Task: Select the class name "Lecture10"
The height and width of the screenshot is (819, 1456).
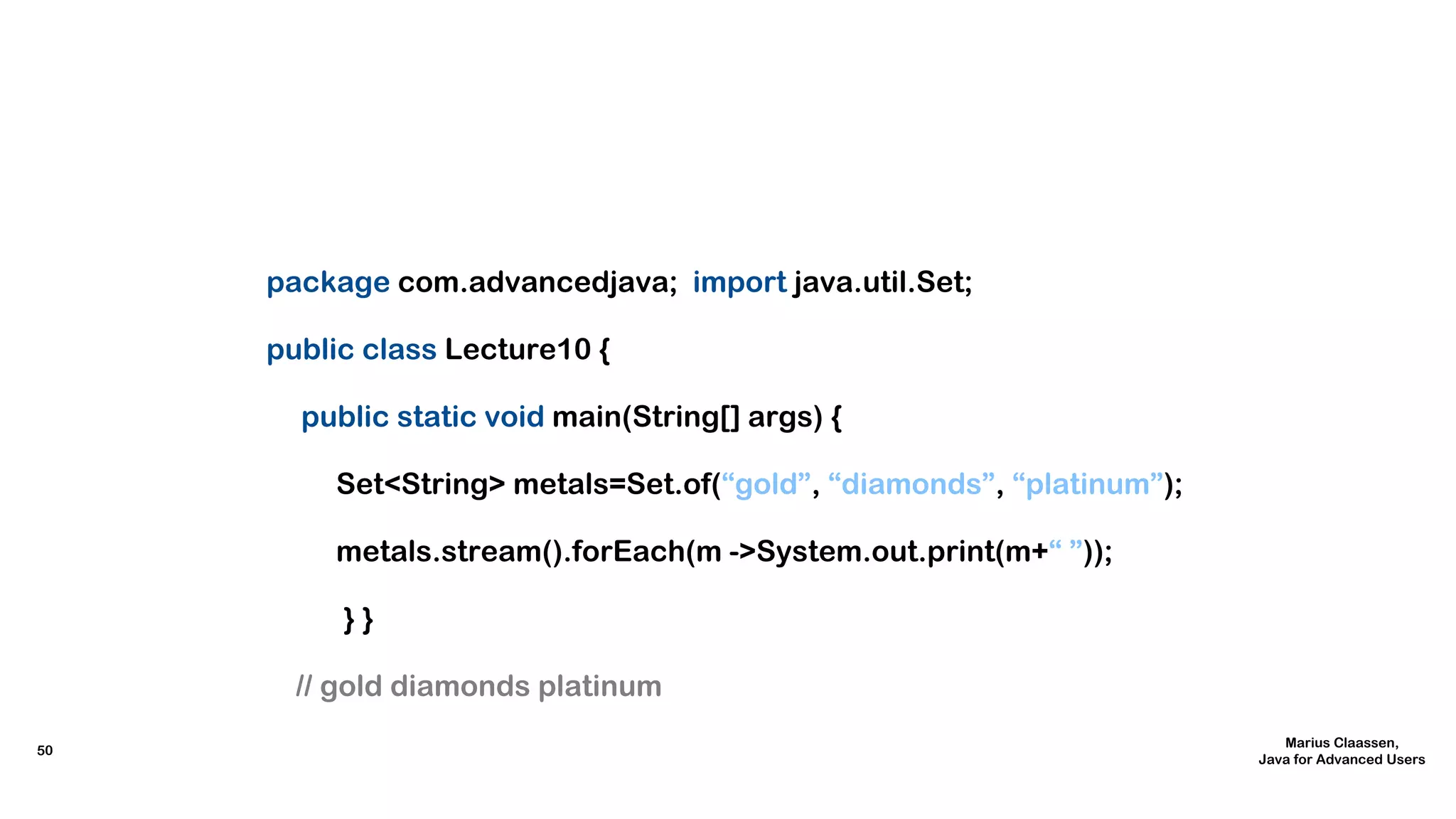Action: [518, 350]
